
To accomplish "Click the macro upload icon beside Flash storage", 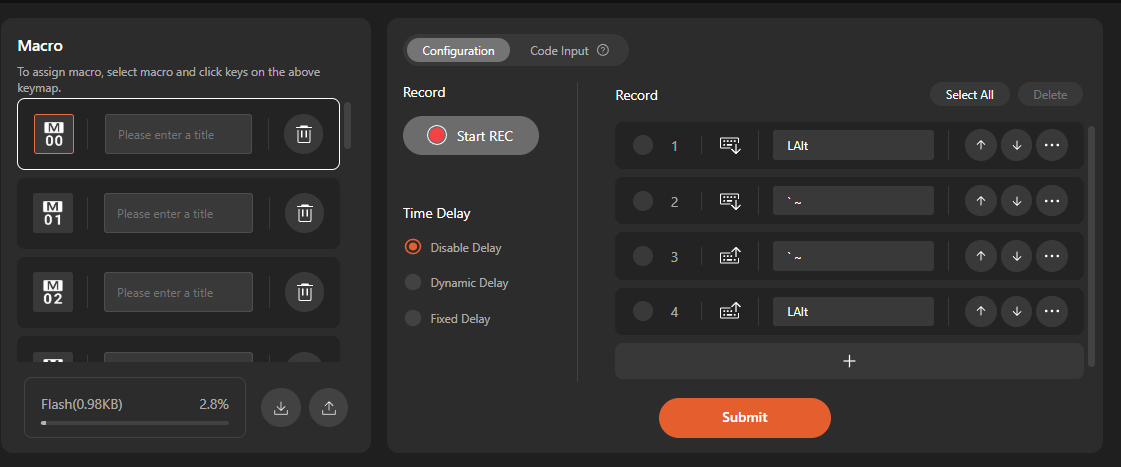I will (x=328, y=407).
